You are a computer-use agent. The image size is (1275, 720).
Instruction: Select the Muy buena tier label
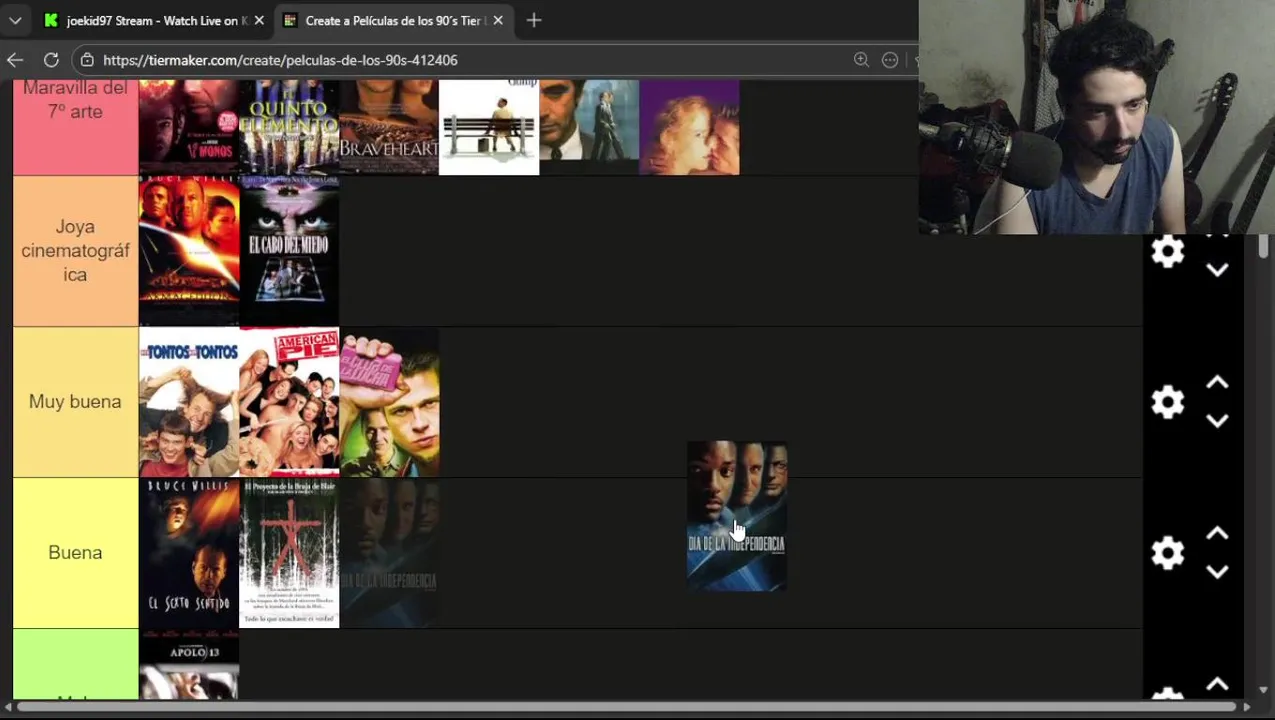click(x=75, y=402)
